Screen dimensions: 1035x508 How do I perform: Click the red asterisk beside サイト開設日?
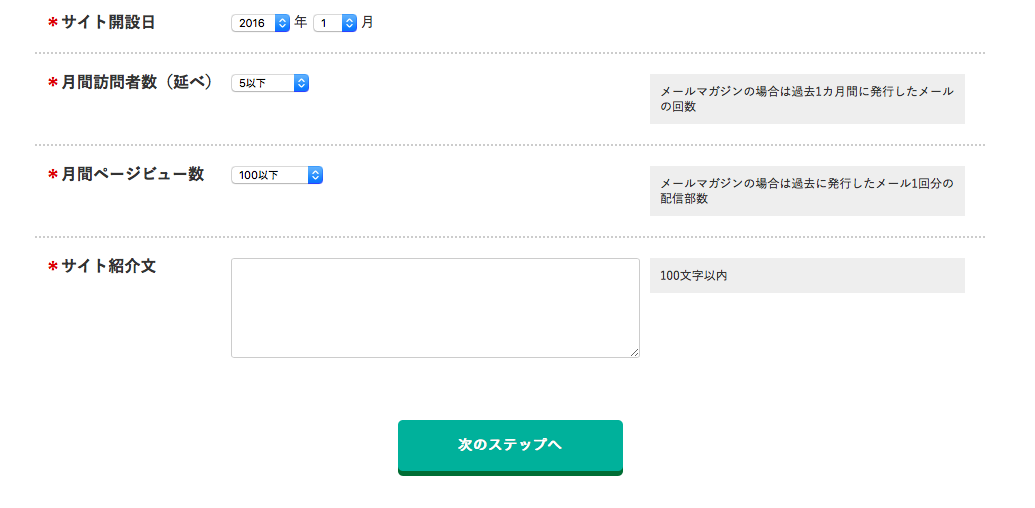click(53, 22)
